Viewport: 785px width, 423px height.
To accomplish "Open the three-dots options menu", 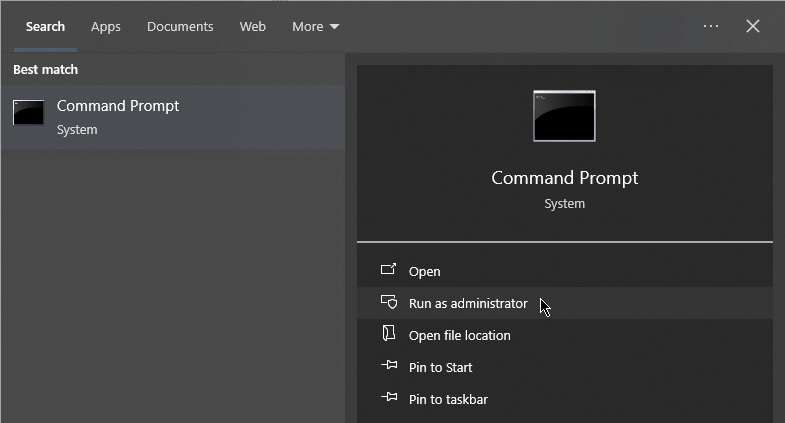I will (711, 26).
